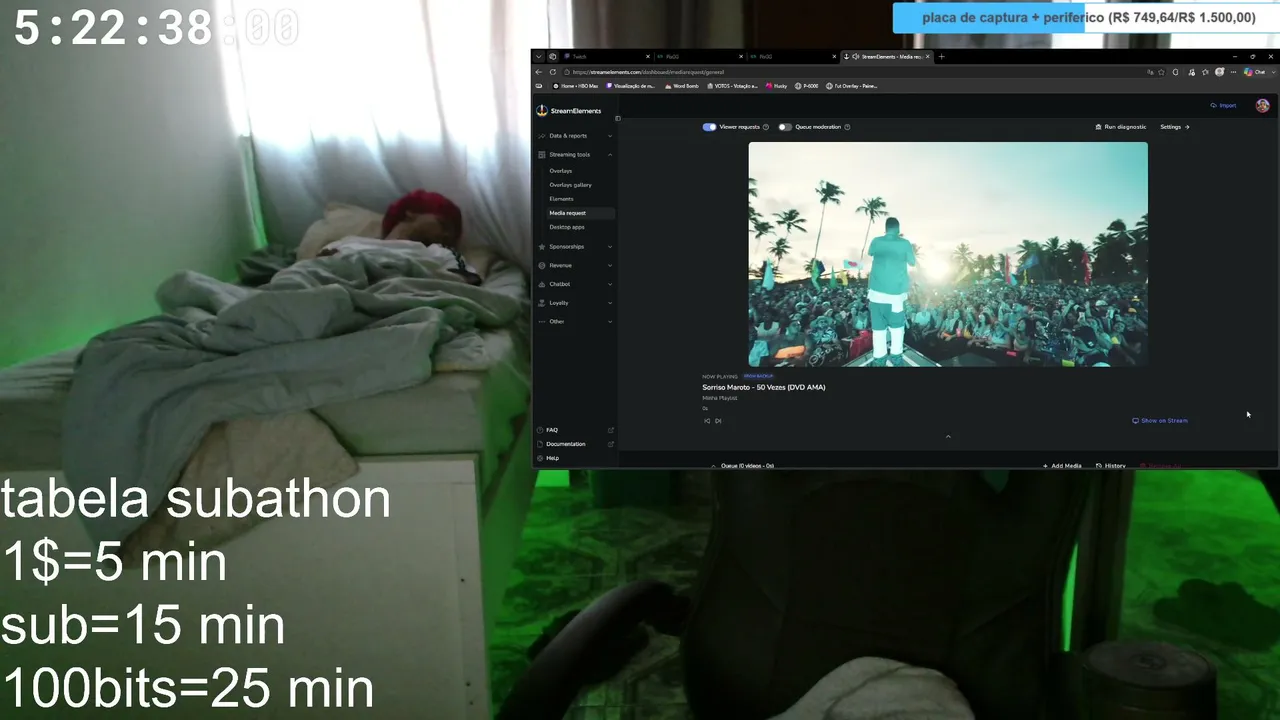Expand the Loyalty section chevron

coord(610,303)
